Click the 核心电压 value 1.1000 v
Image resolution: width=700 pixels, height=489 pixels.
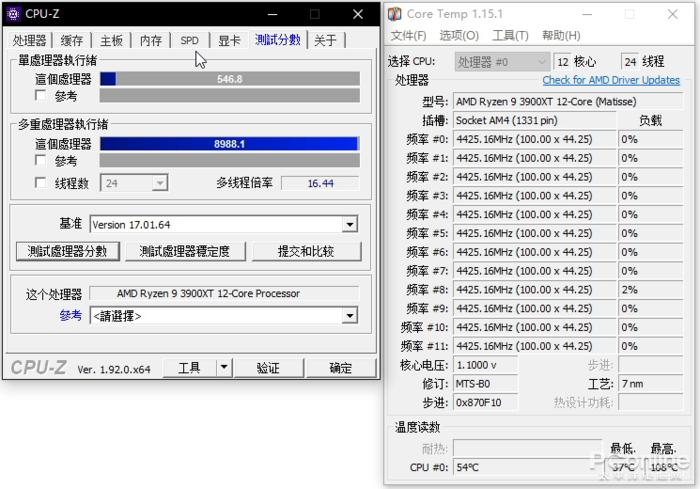pos(485,365)
